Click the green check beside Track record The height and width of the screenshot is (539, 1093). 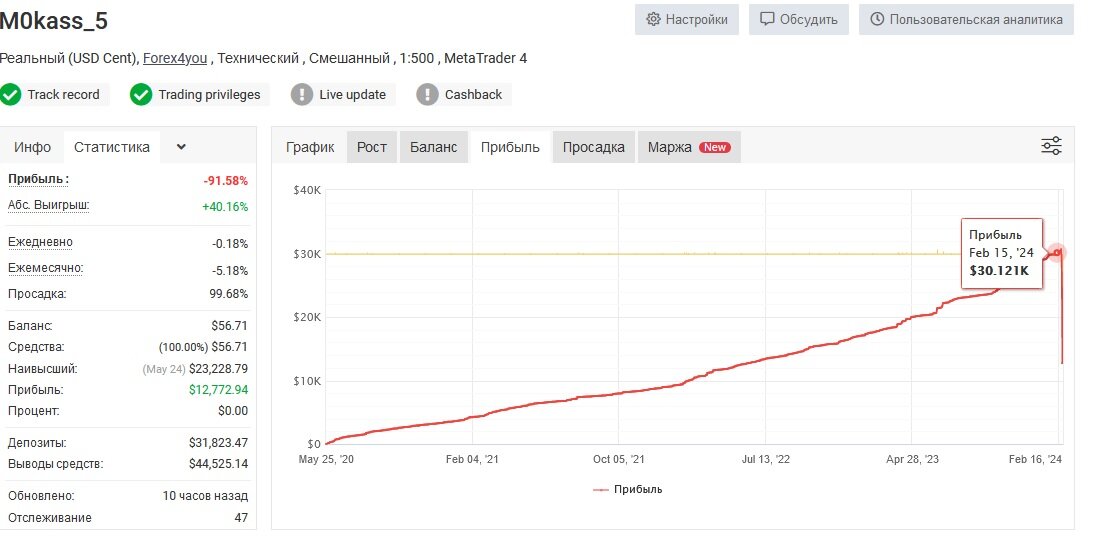point(10,95)
